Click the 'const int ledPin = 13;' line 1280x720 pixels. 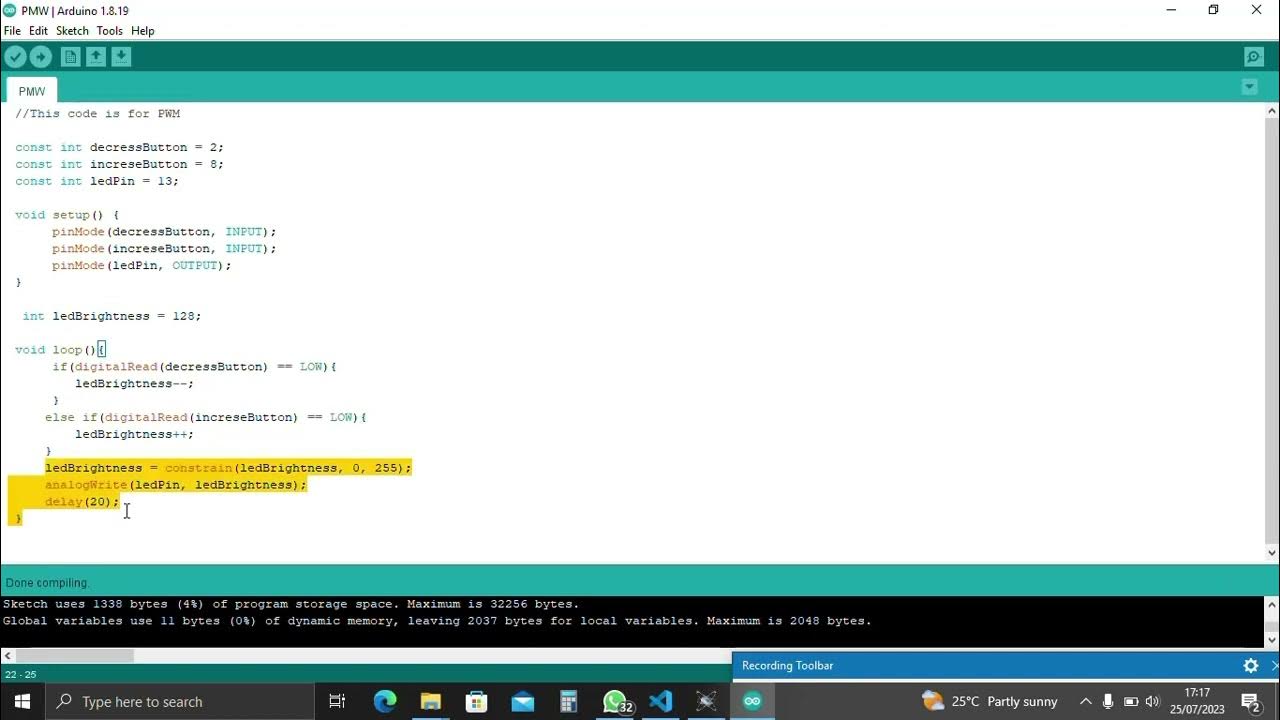[x=97, y=181]
